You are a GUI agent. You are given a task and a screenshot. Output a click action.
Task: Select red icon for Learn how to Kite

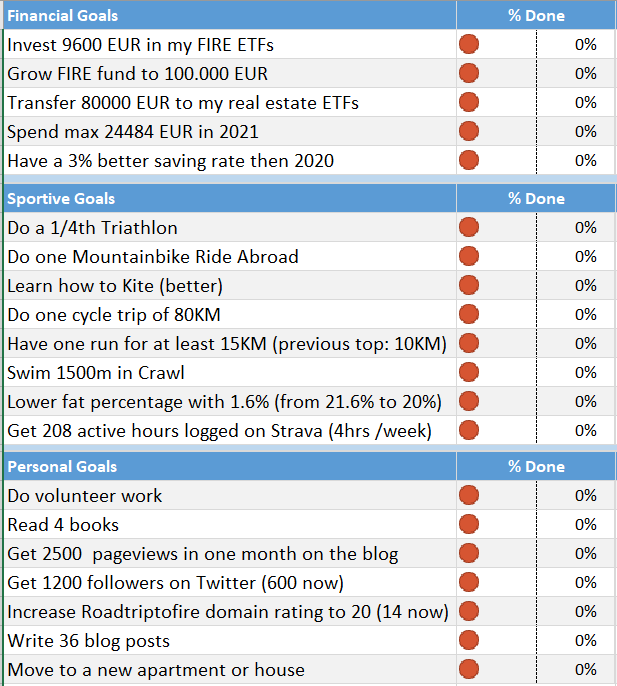[x=468, y=286]
